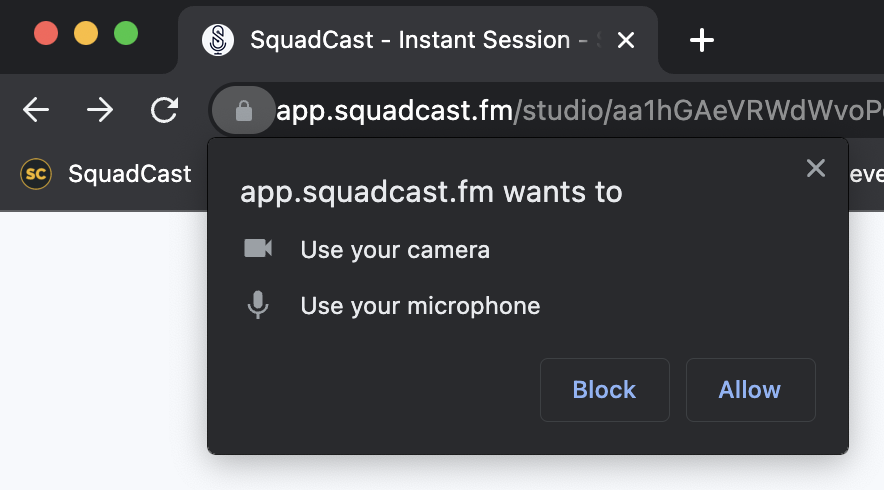Open the SquadCast bookmark label
The height and width of the screenshot is (490, 884).
pos(129,174)
